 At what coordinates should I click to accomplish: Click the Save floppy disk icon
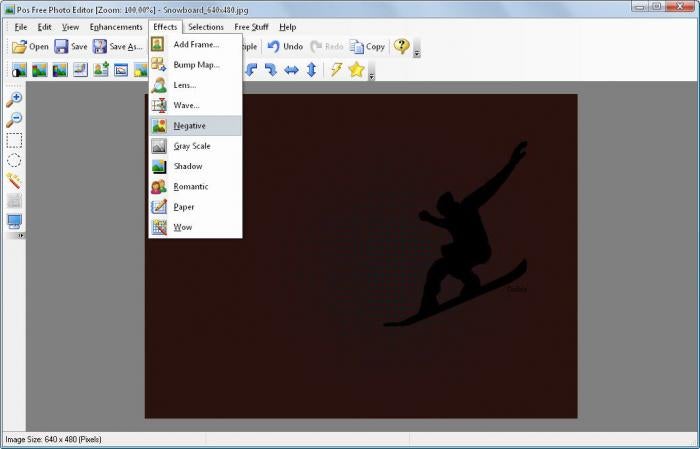click(61, 46)
